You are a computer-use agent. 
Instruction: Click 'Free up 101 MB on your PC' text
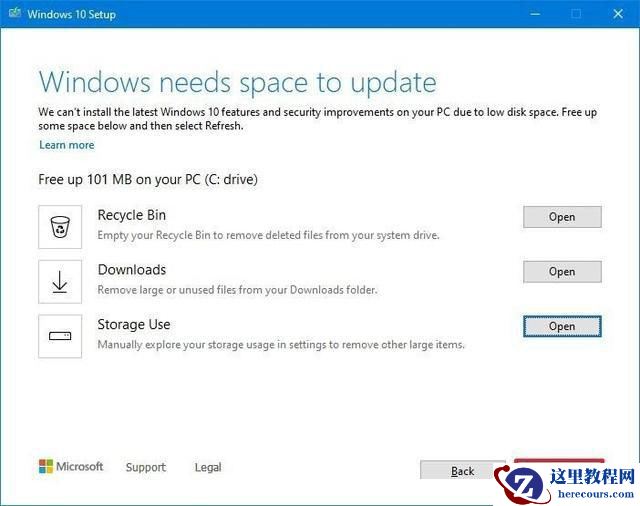[148, 180]
